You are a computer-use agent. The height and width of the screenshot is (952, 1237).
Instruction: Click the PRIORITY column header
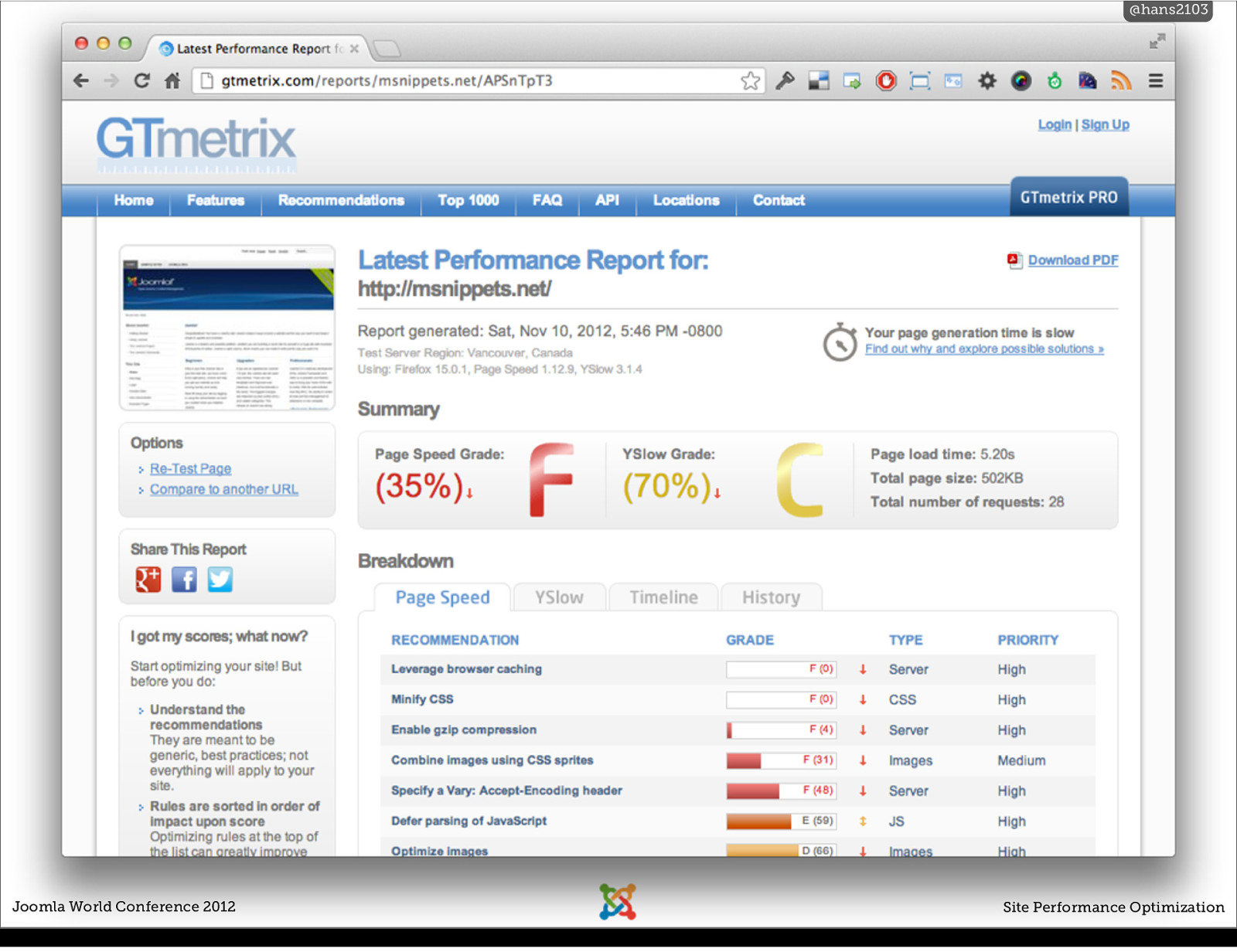pos(1027,640)
